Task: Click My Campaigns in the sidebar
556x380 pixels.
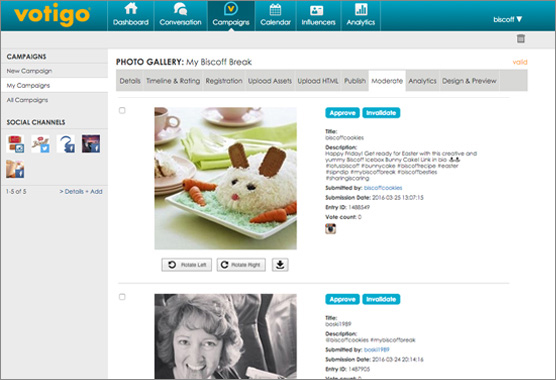Action: (28, 85)
